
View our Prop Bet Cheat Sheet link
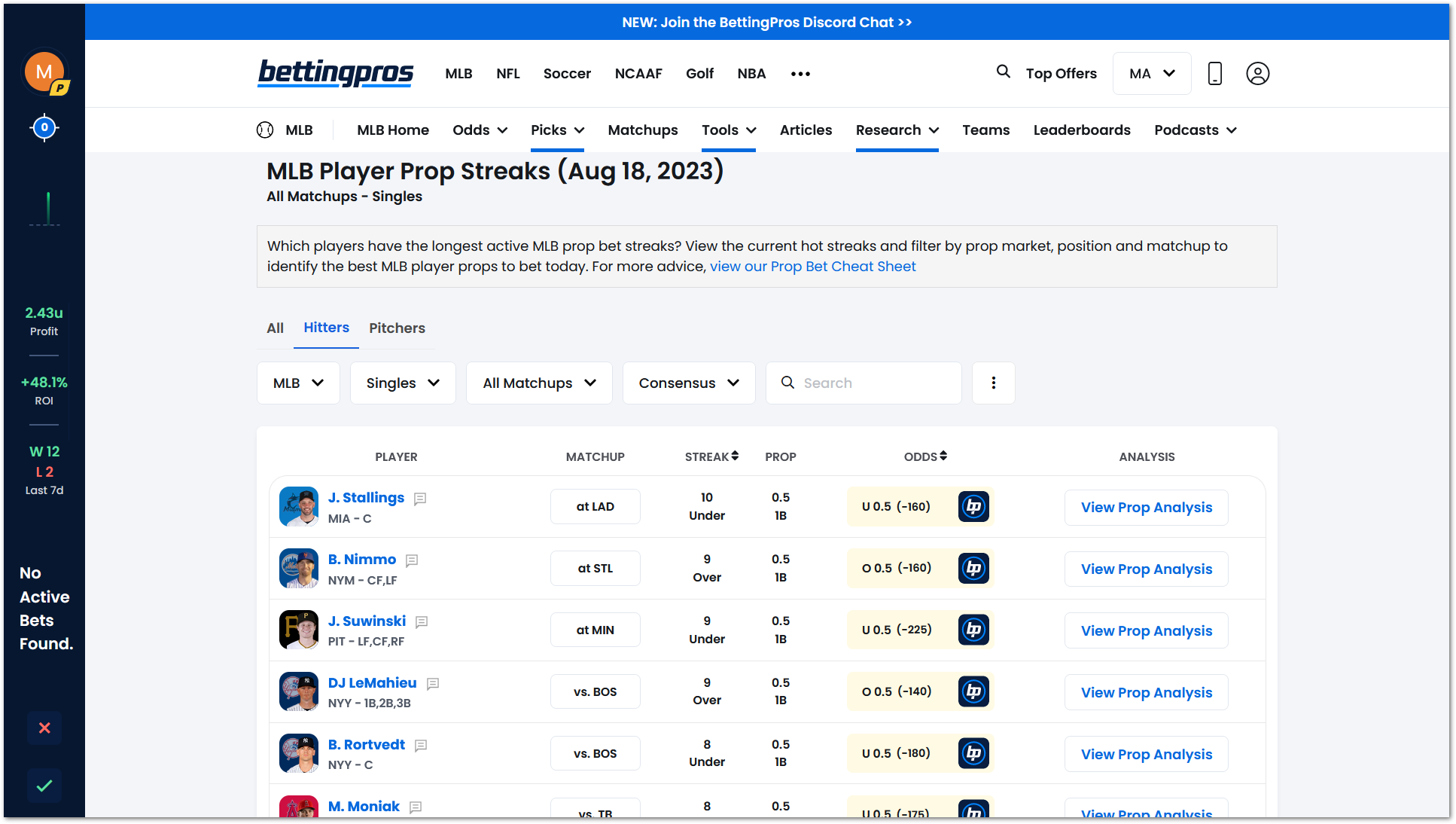(x=813, y=266)
